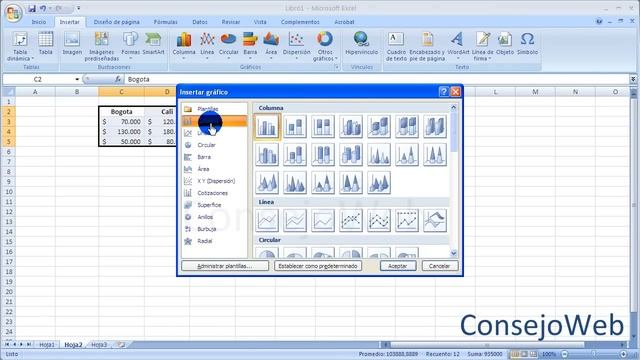Click in the formula bar showing Bogota
640x360 pixels.
tap(377, 79)
